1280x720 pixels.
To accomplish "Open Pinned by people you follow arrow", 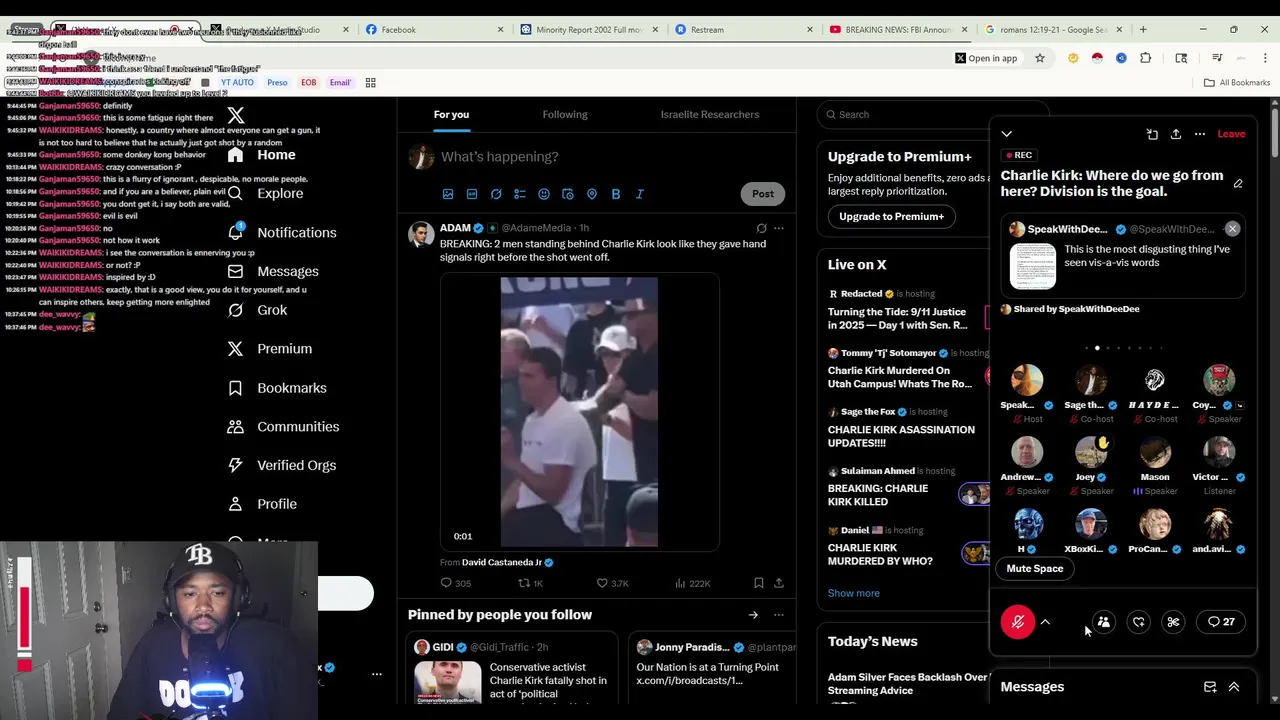I will coord(753,615).
